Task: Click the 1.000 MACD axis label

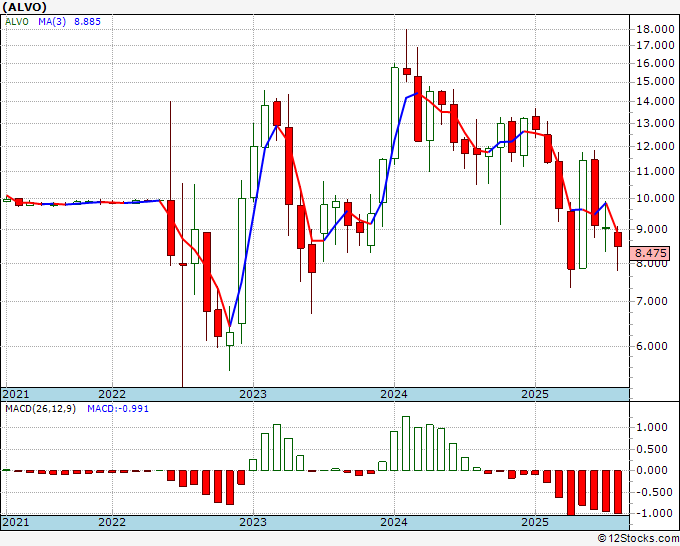Action: 652,428
